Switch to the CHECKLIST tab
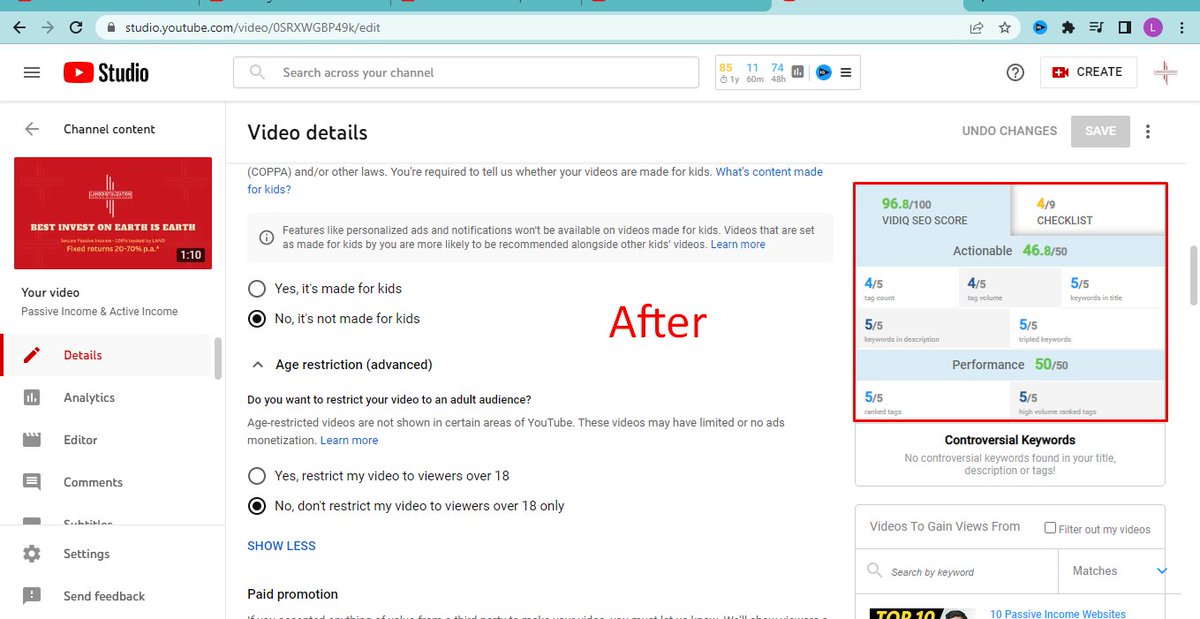This screenshot has height=619, width=1200. tap(1087, 210)
